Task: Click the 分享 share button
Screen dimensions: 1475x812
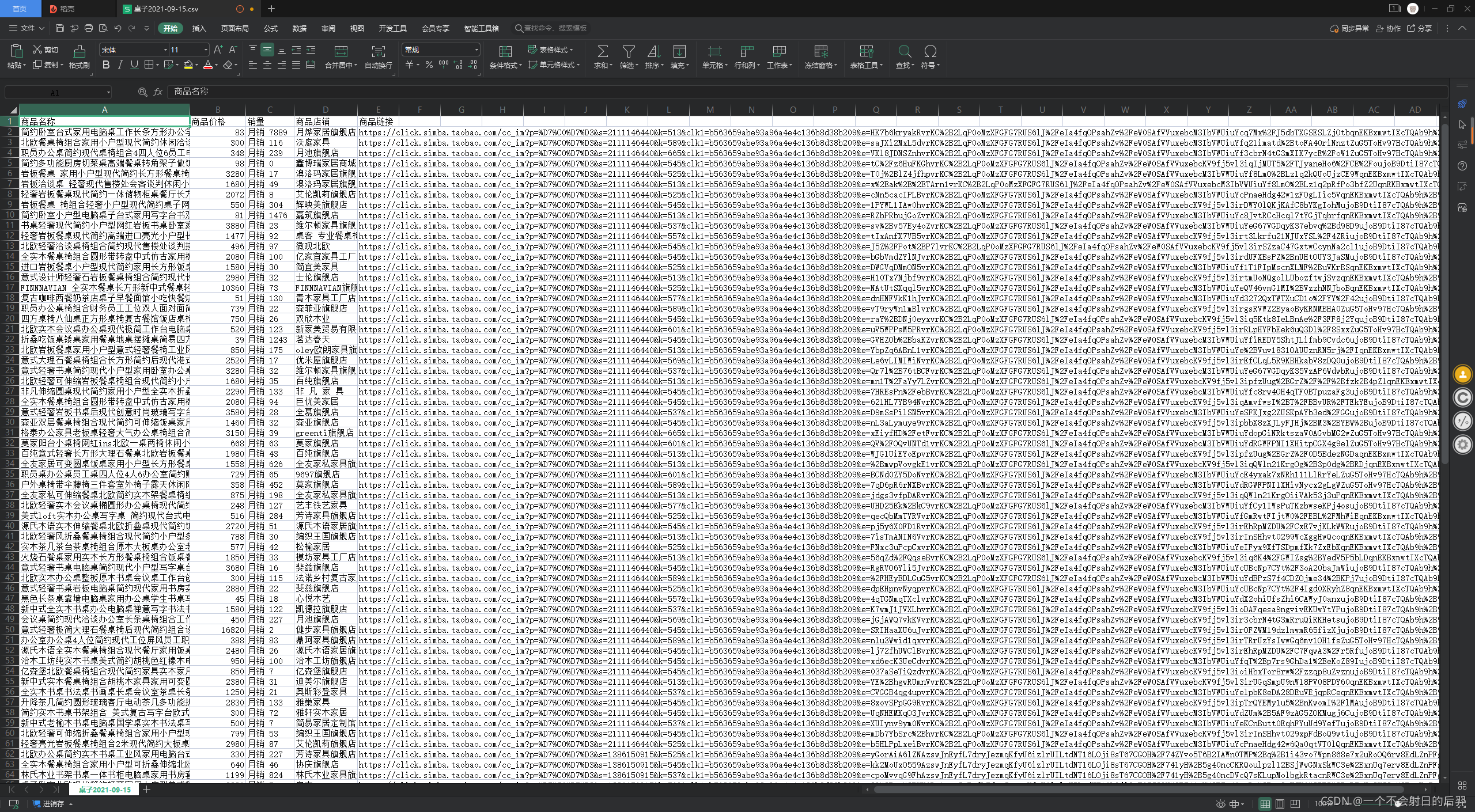Action: tap(1419, 28)
